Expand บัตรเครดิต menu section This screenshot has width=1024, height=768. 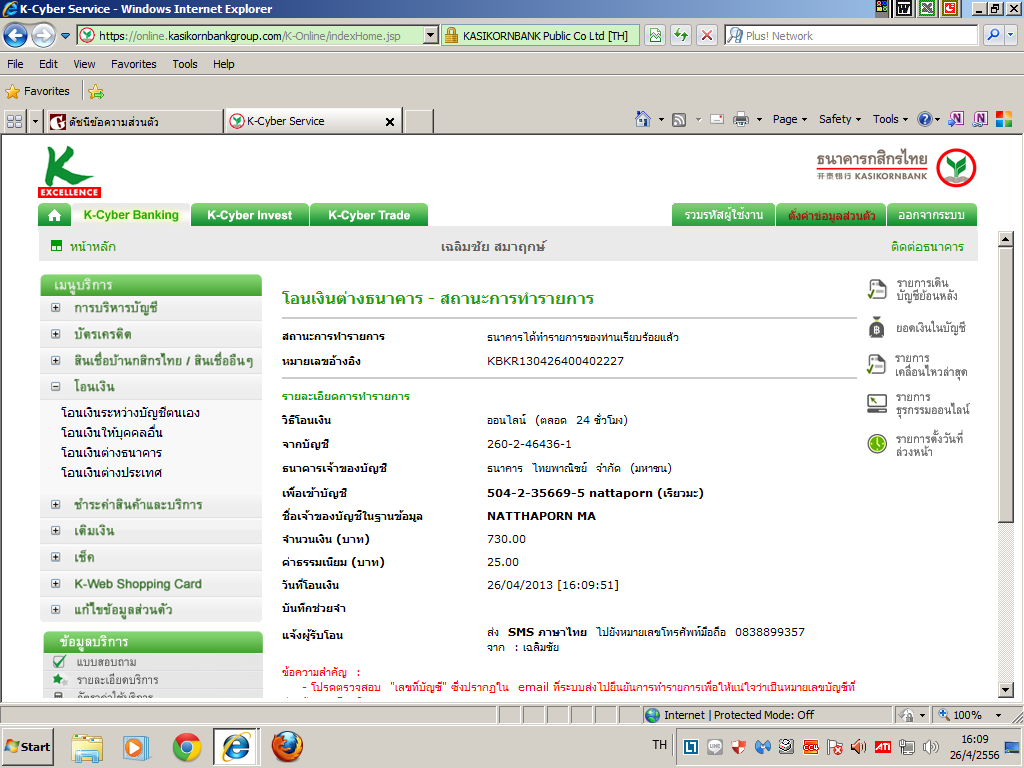point(56,334)
